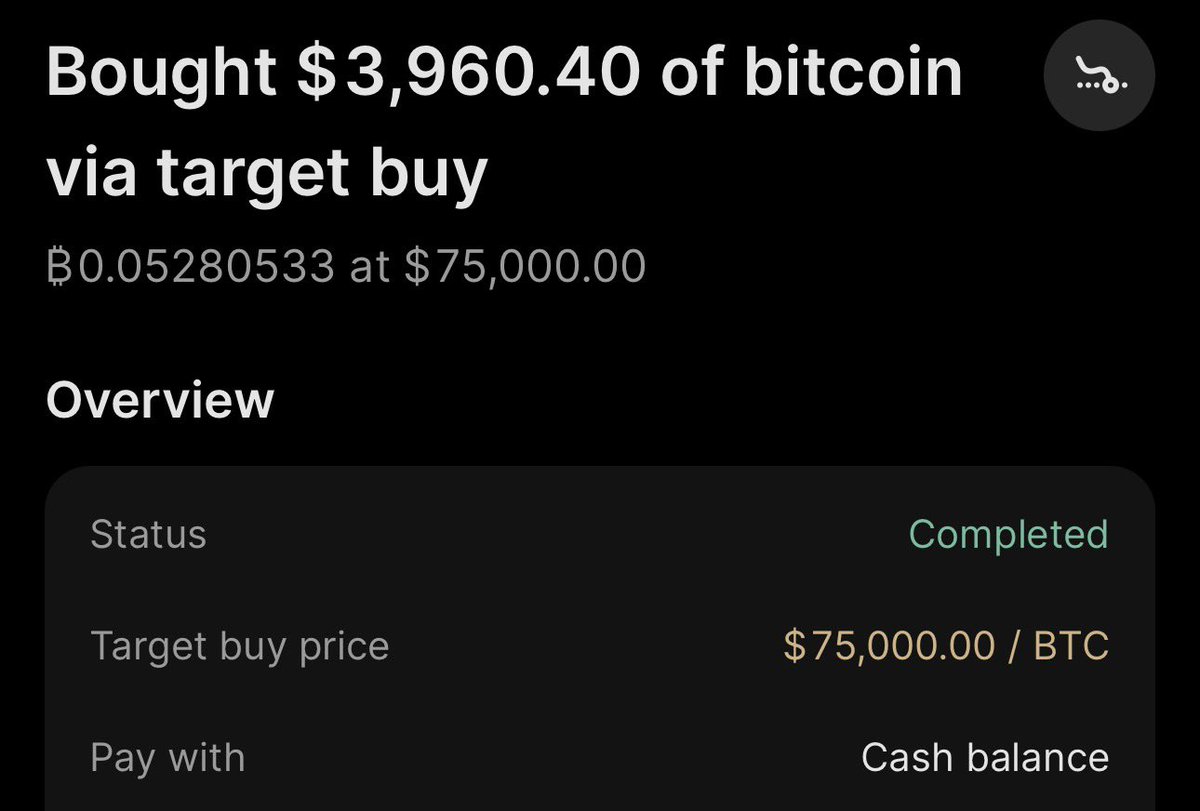The height and width of the screenshot is (811, 1200).
Task: Click the "at" word in the subtitle
Action: (369, 268)
